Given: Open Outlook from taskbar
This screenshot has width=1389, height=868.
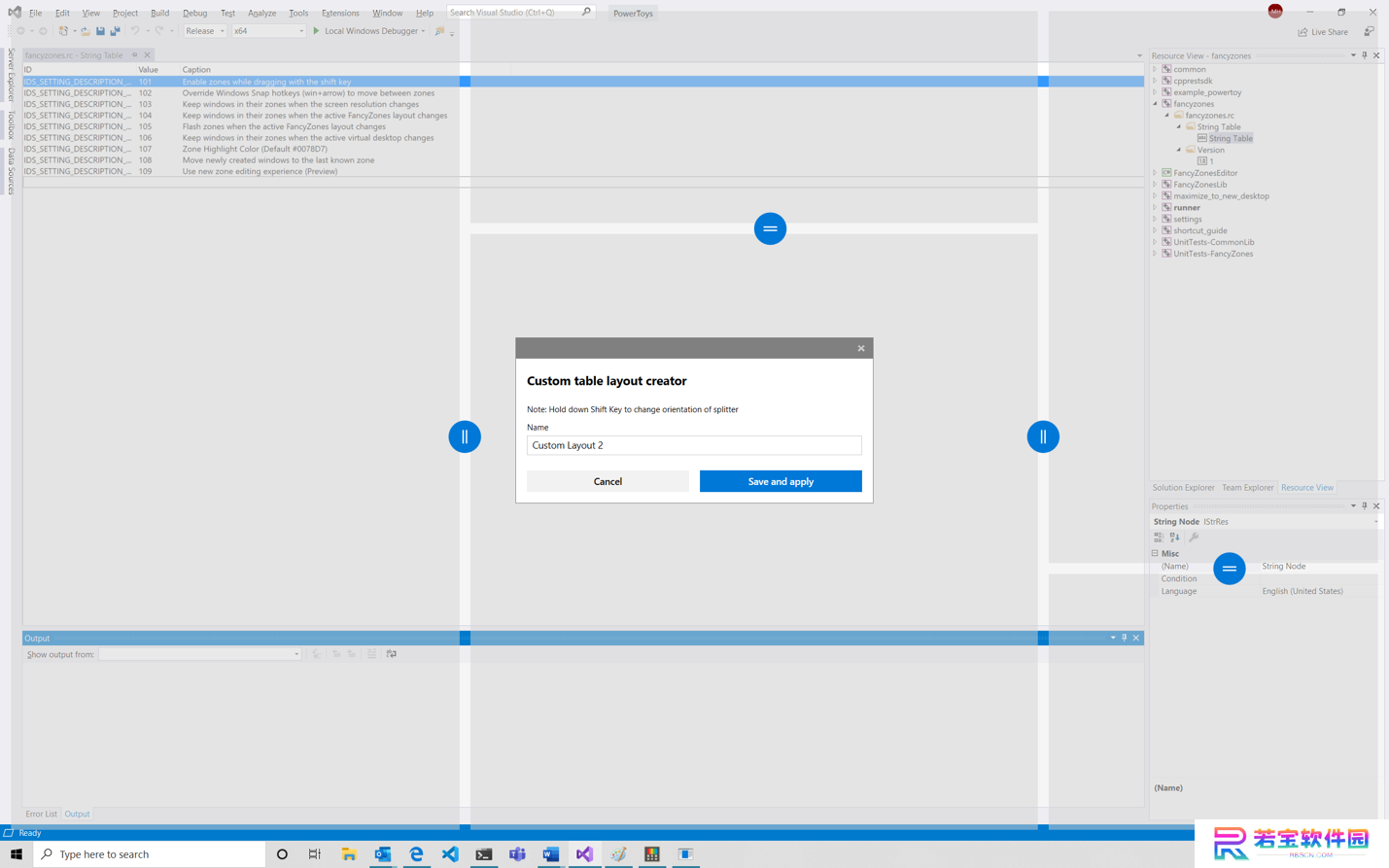Looking at the screenshot, I should point(383,854).
